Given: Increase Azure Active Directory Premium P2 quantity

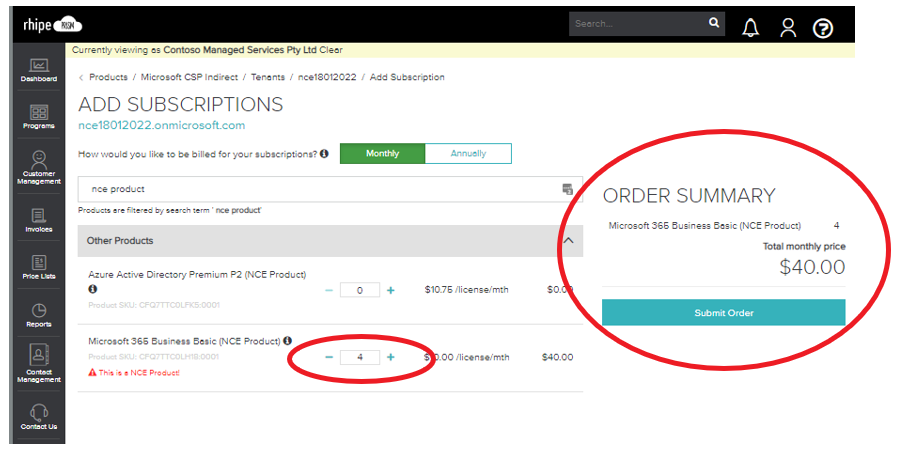Looking at the screenshot, I should 390,290.
